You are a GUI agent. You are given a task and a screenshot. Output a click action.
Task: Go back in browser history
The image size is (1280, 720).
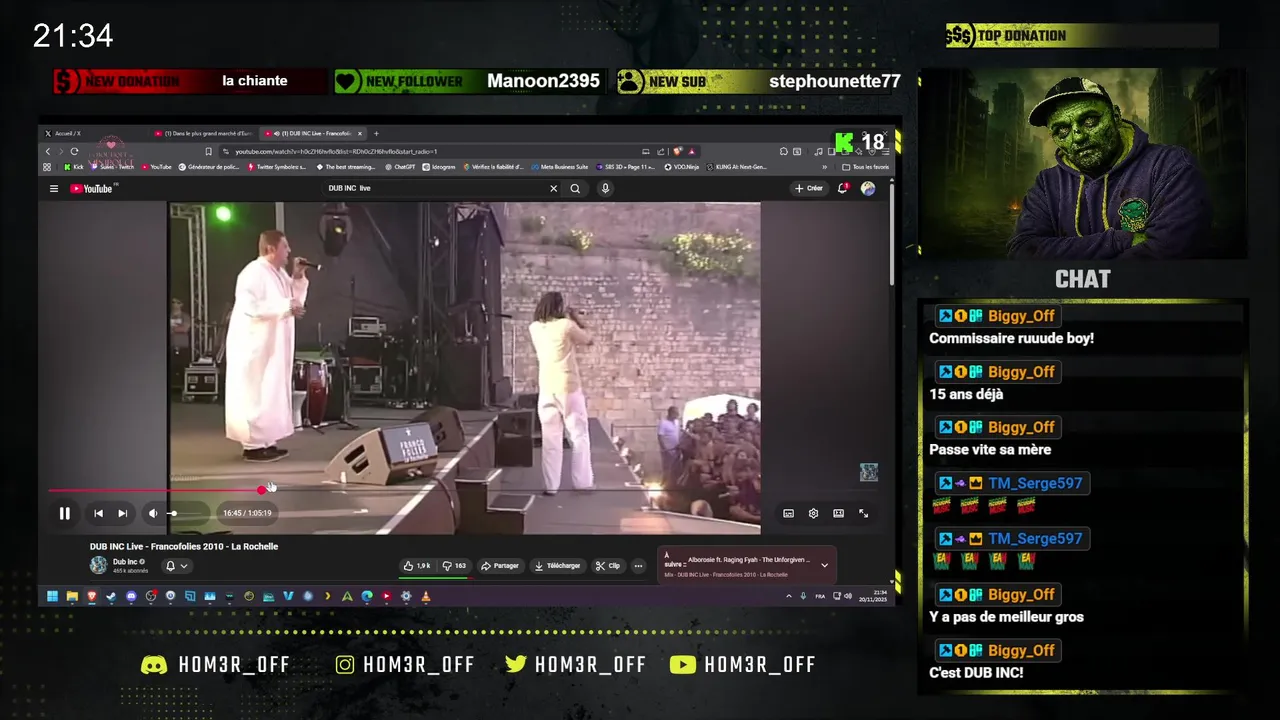[x=47, y=151]
